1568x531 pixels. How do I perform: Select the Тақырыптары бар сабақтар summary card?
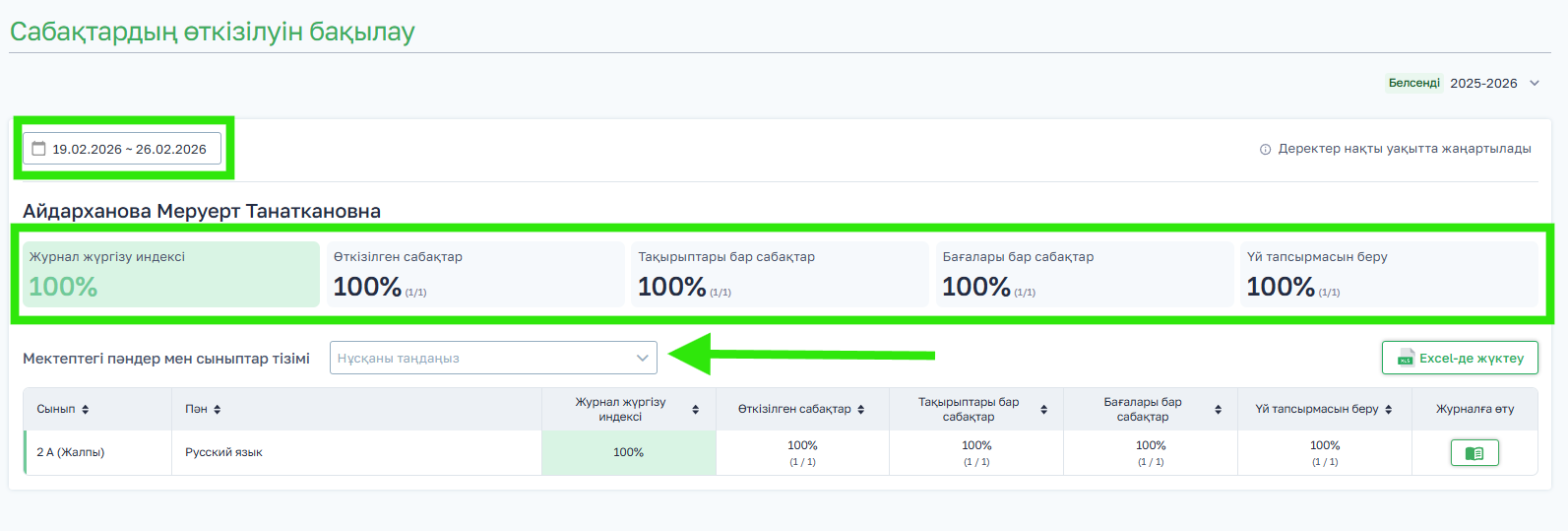[x=781, y=274]
